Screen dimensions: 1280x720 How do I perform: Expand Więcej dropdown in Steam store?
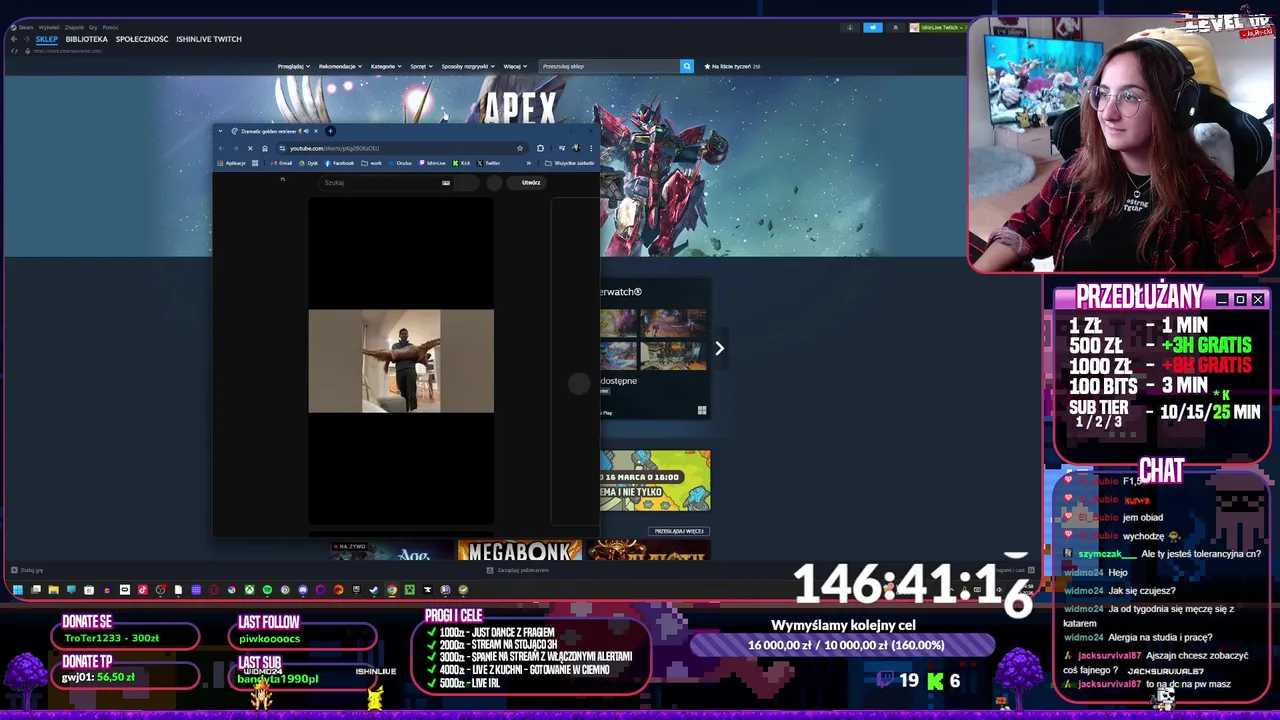515,66
